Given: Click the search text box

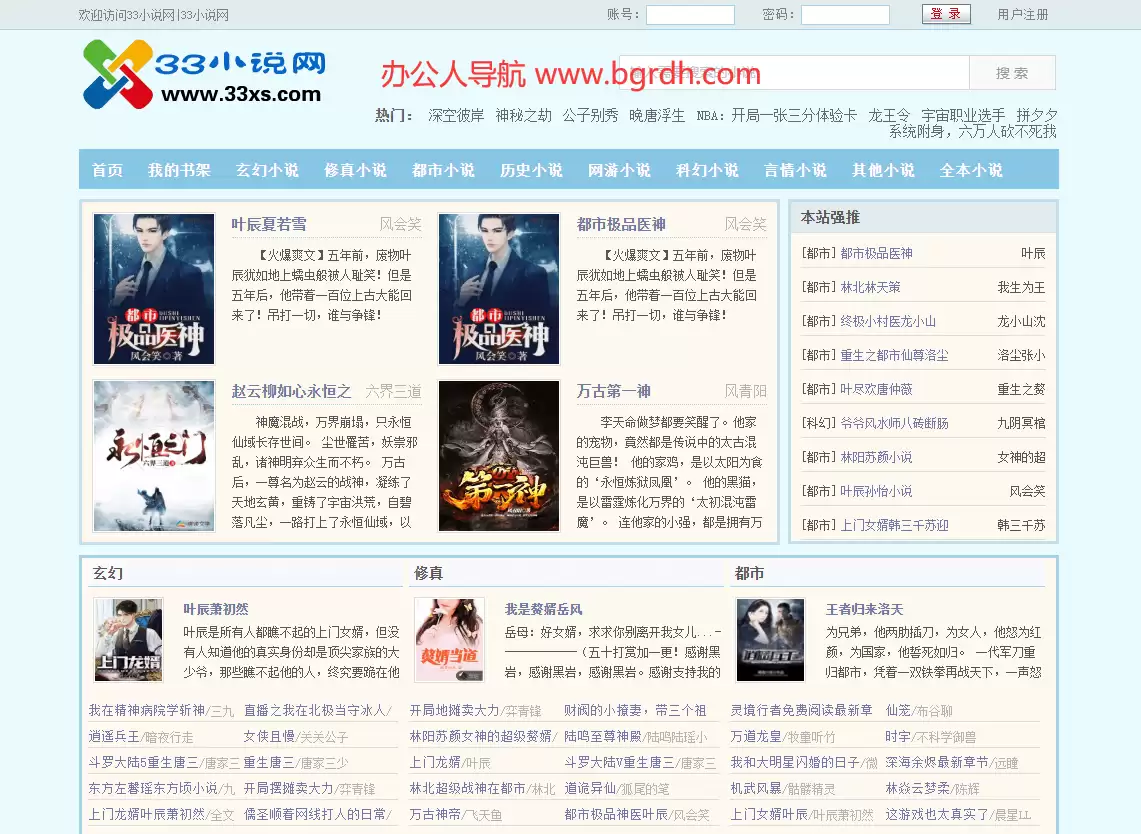Looking at the screenshot, I should coord(794,73).
